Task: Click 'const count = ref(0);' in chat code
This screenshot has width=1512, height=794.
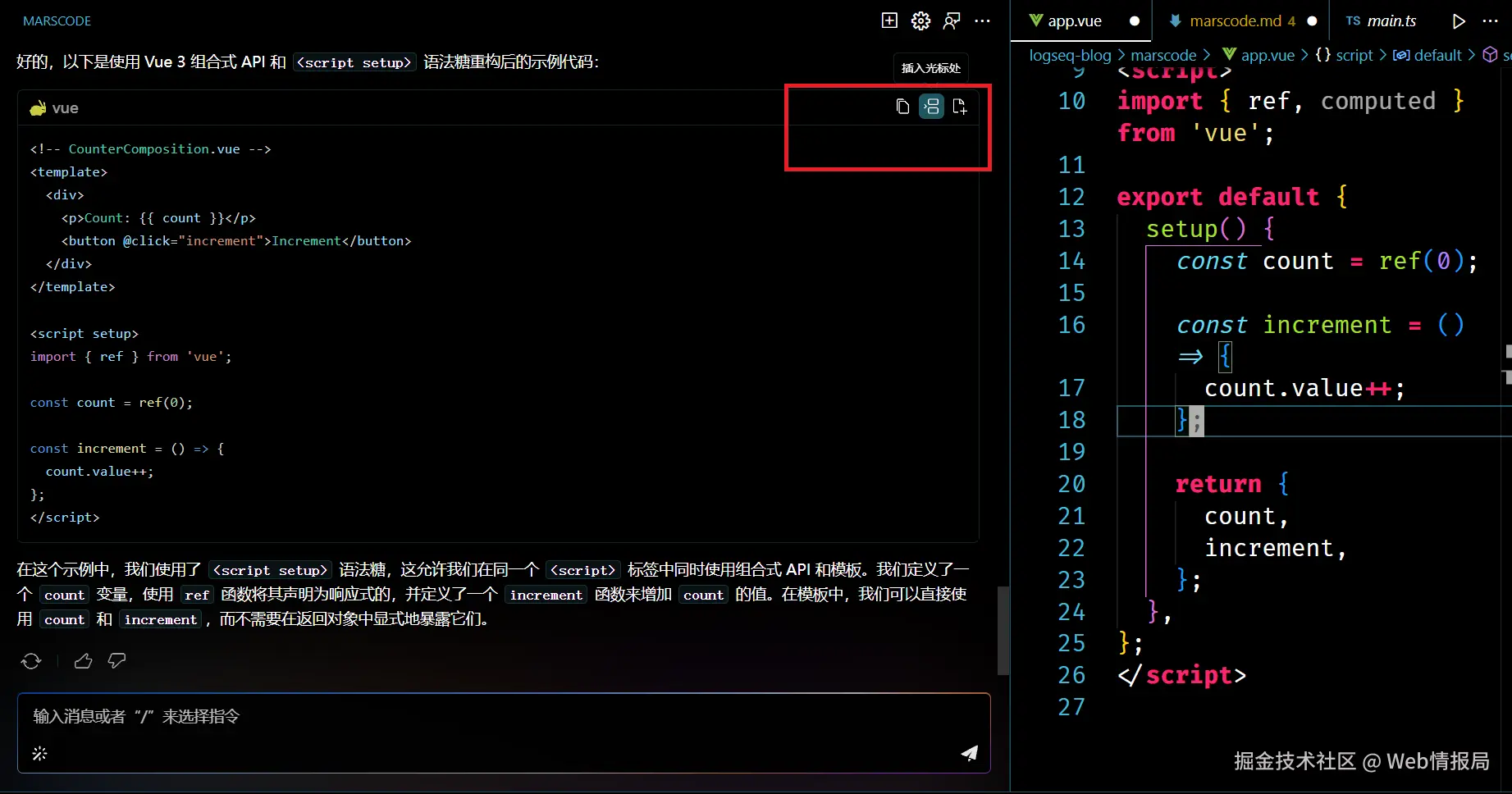Action: 112,403
